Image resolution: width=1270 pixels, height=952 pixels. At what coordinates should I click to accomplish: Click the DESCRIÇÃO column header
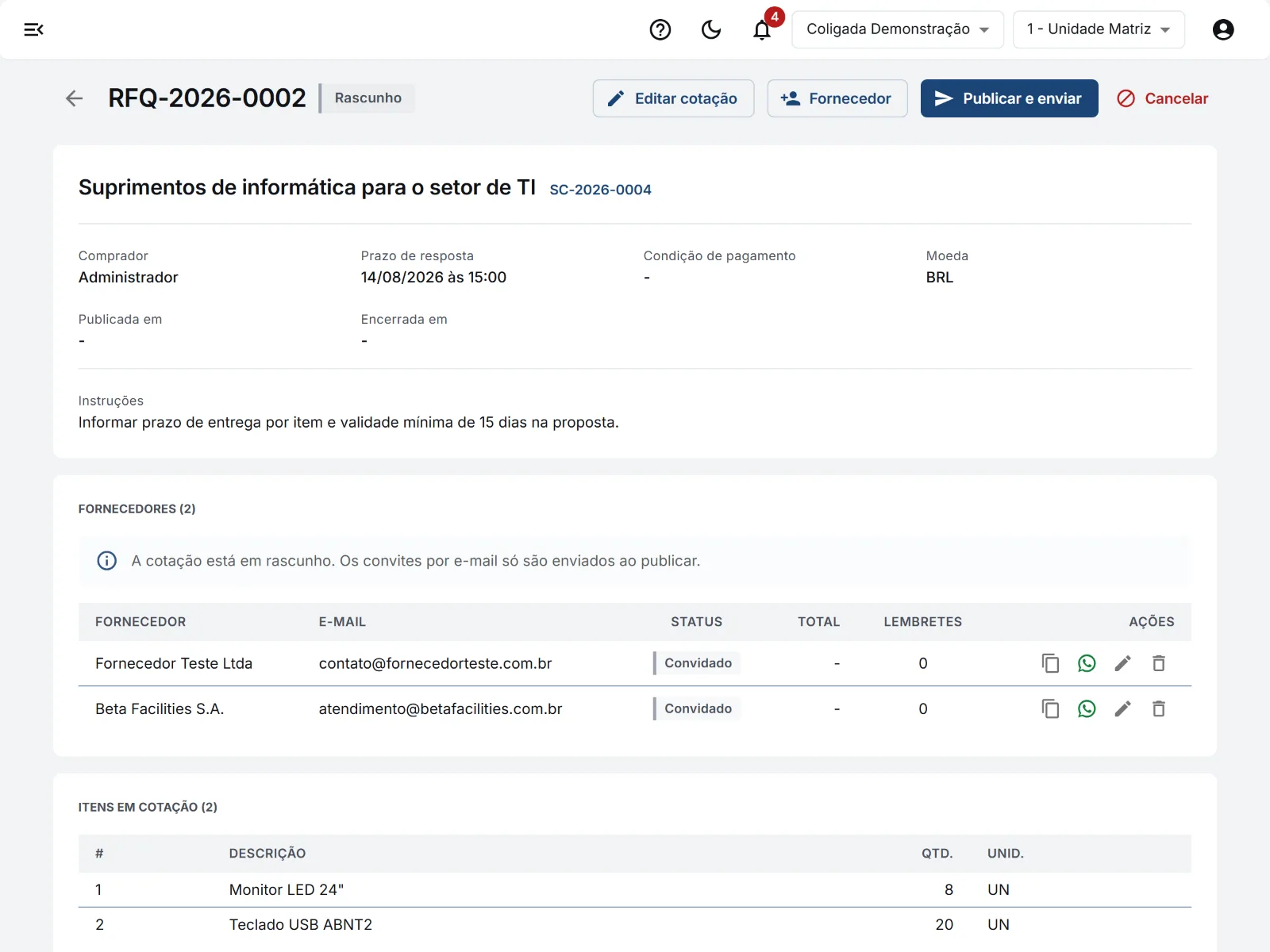pyautogui.click(x=267, y=854)
